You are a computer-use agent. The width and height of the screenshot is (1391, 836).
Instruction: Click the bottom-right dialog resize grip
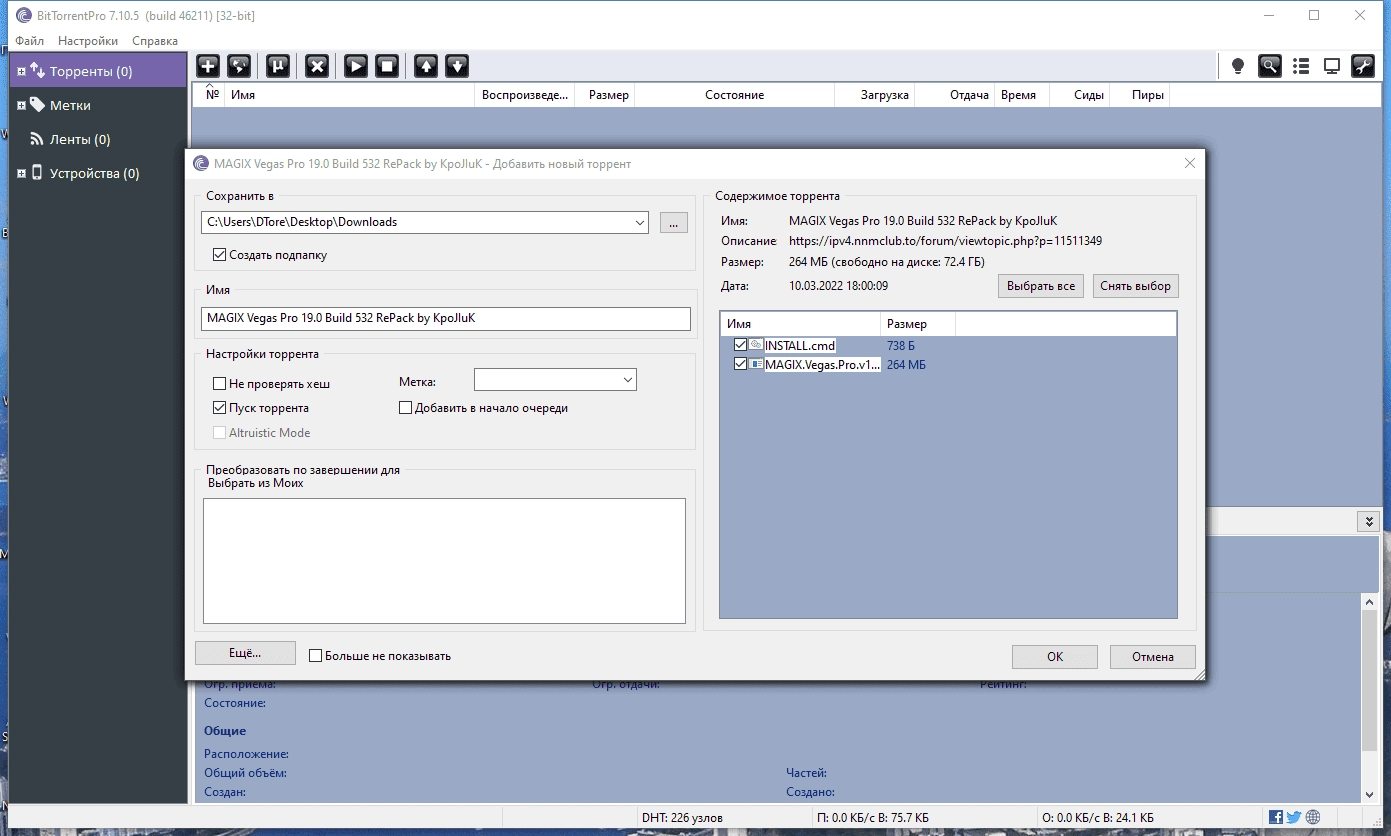[x=1198, y=674]
